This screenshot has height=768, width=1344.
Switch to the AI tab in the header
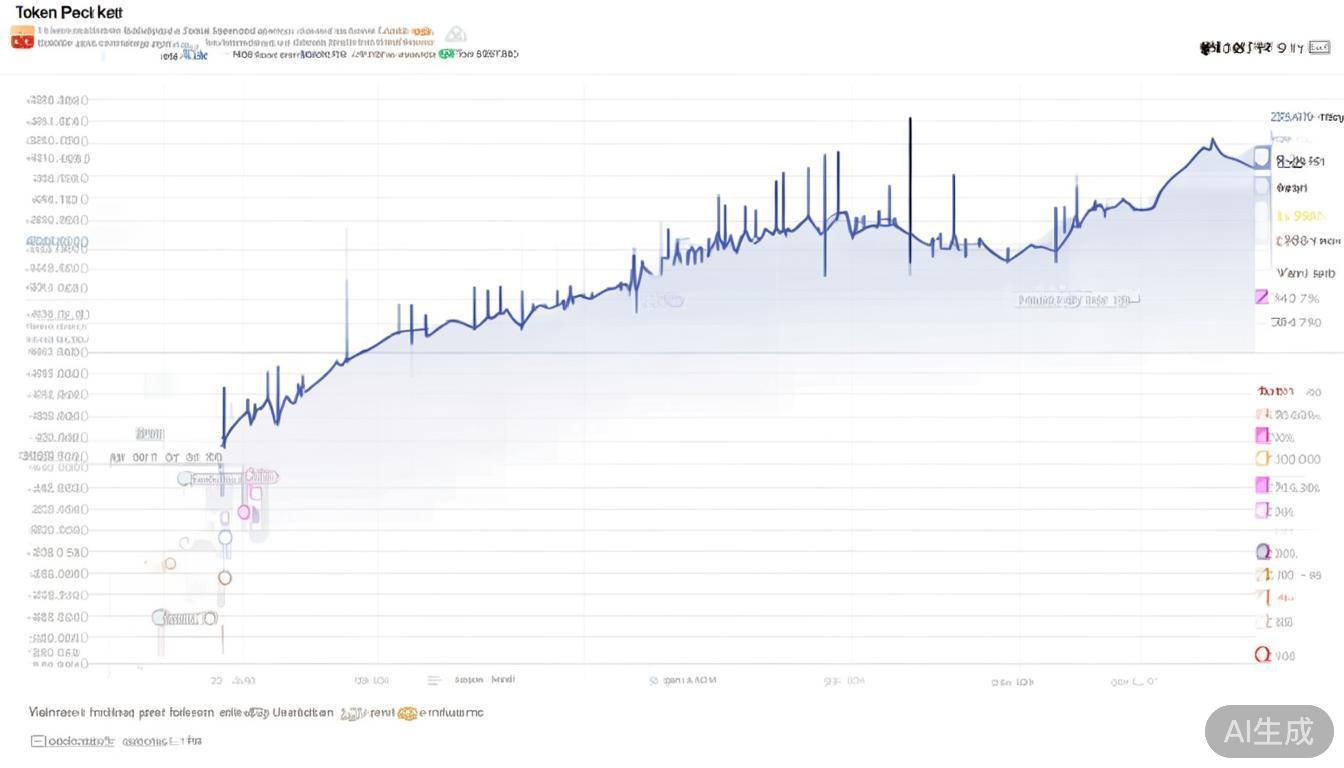(188, 54)
